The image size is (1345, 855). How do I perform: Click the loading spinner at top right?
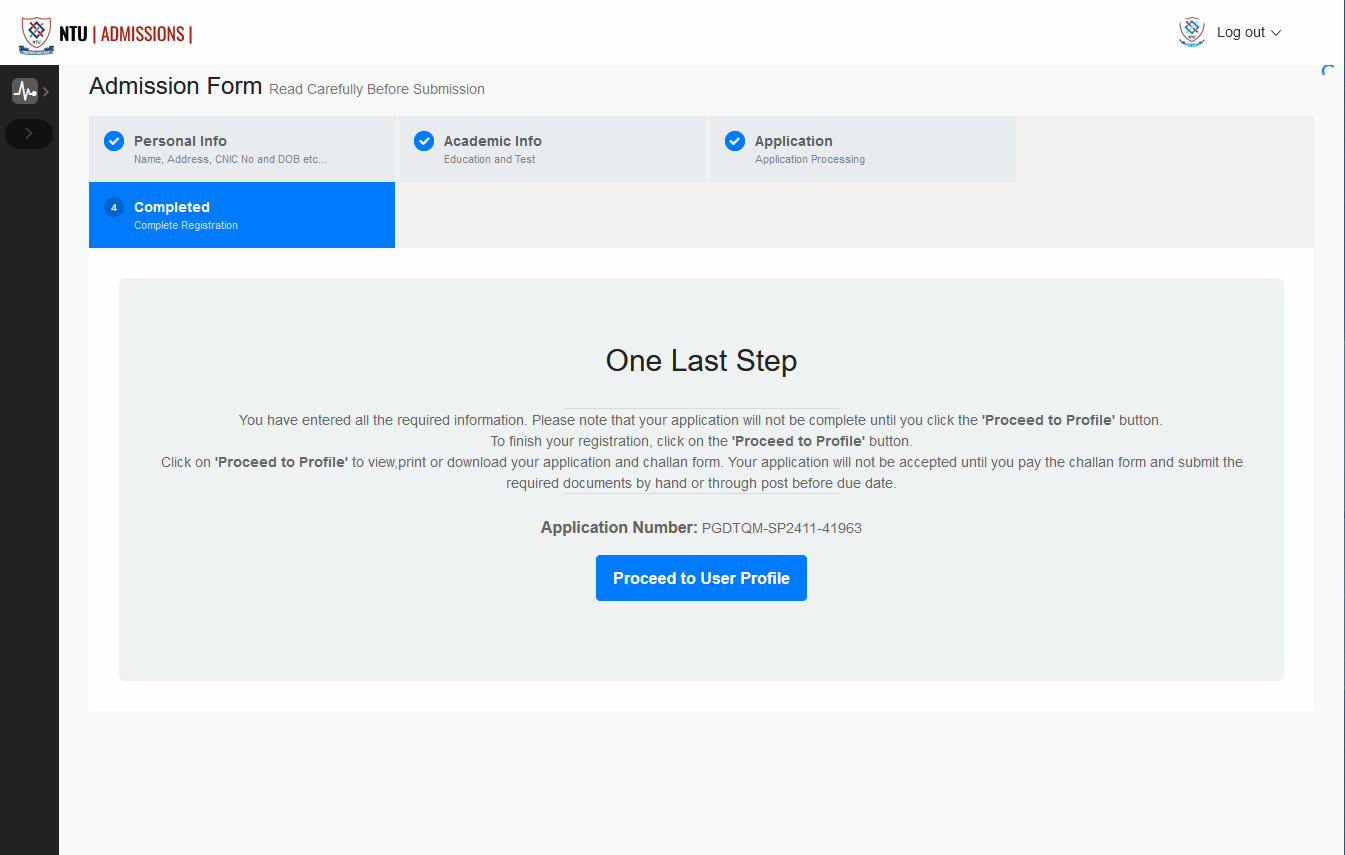[1328, 71]
